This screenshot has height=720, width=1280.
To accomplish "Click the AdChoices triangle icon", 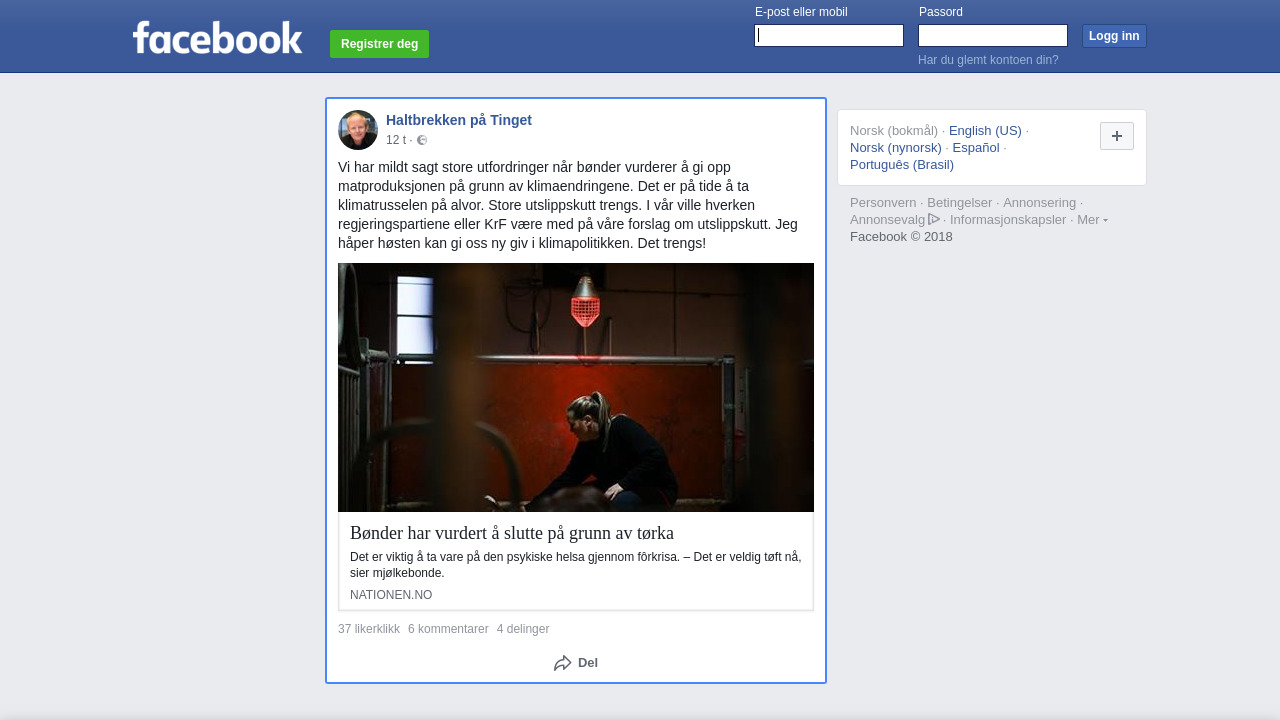I will [x=934, y=219].
